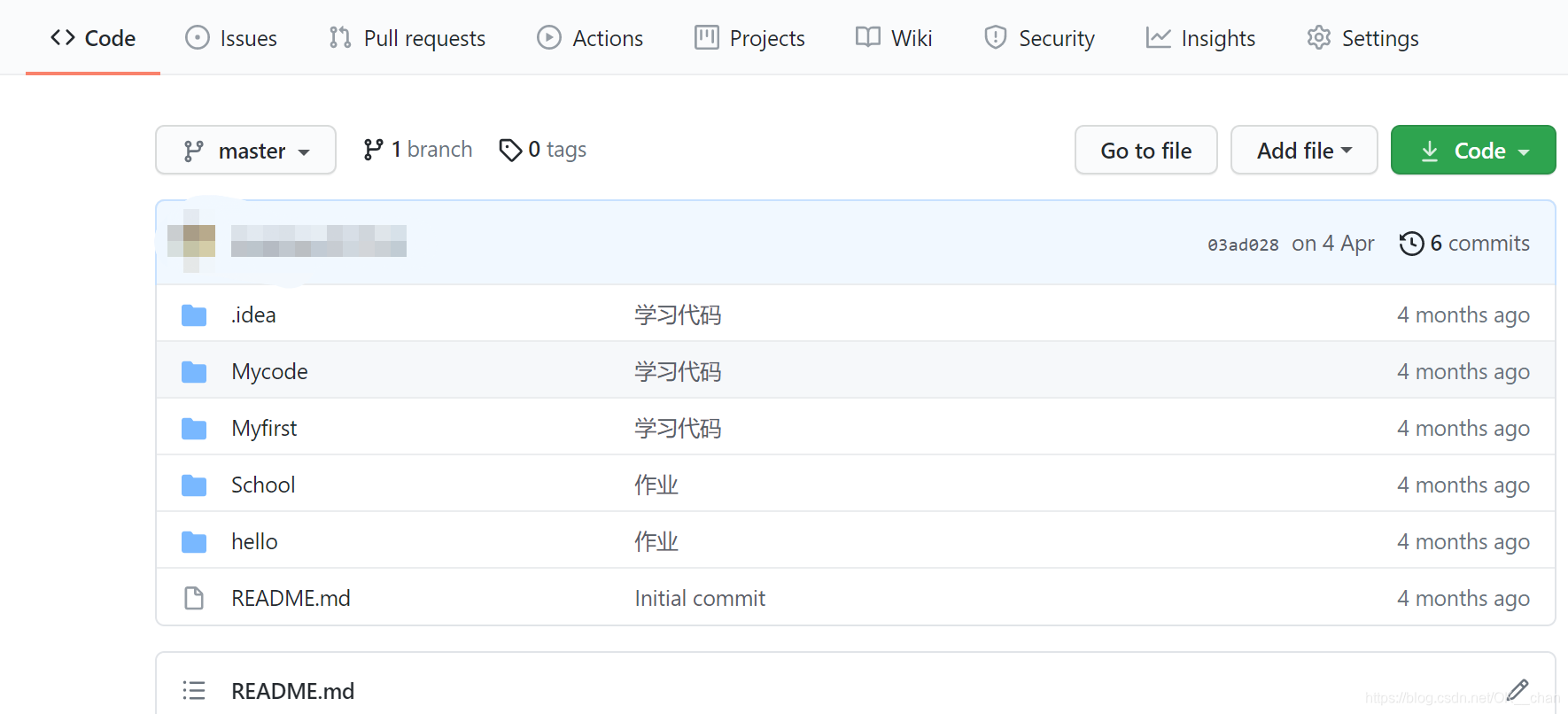Click the Go to file button

click(1145, 151)
